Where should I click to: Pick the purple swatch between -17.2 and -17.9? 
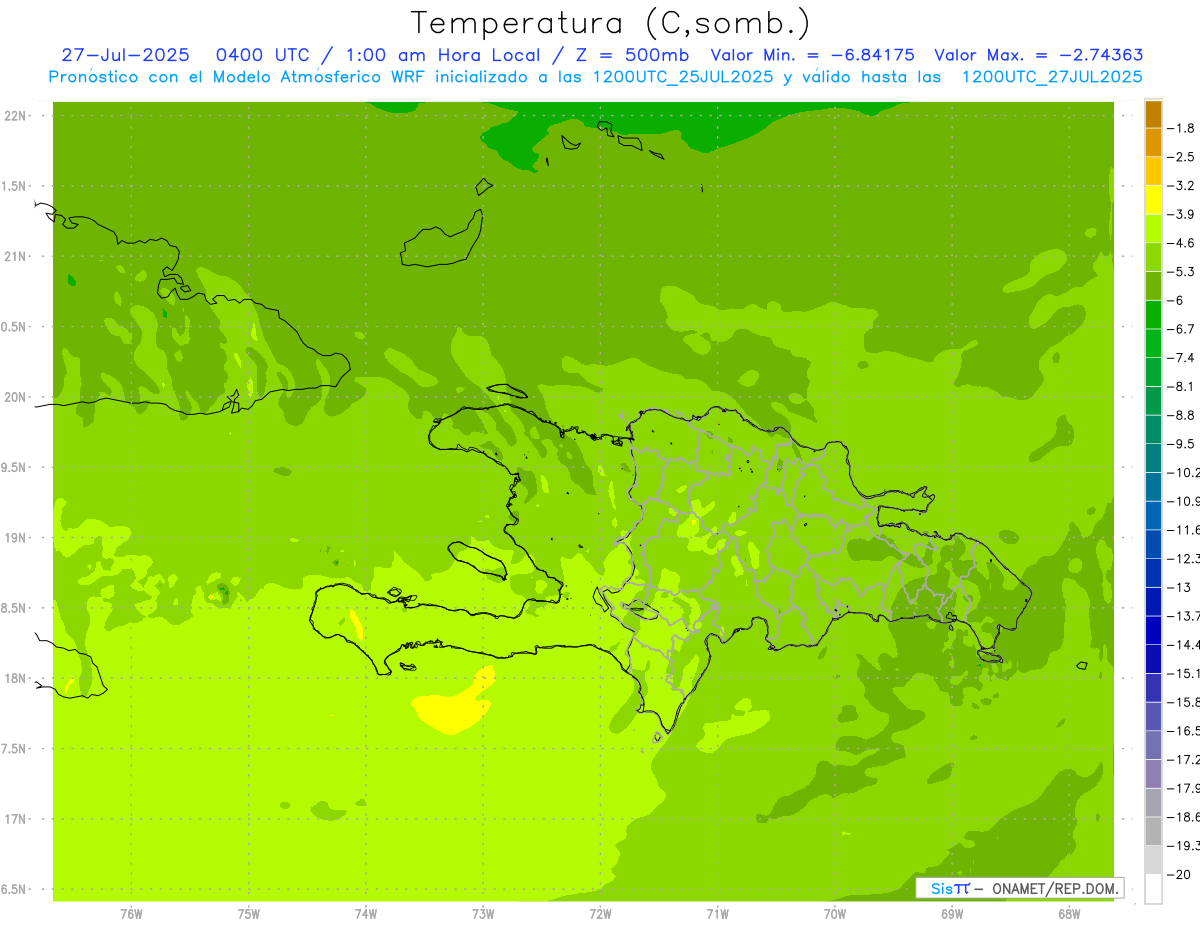coord(1153,774)
